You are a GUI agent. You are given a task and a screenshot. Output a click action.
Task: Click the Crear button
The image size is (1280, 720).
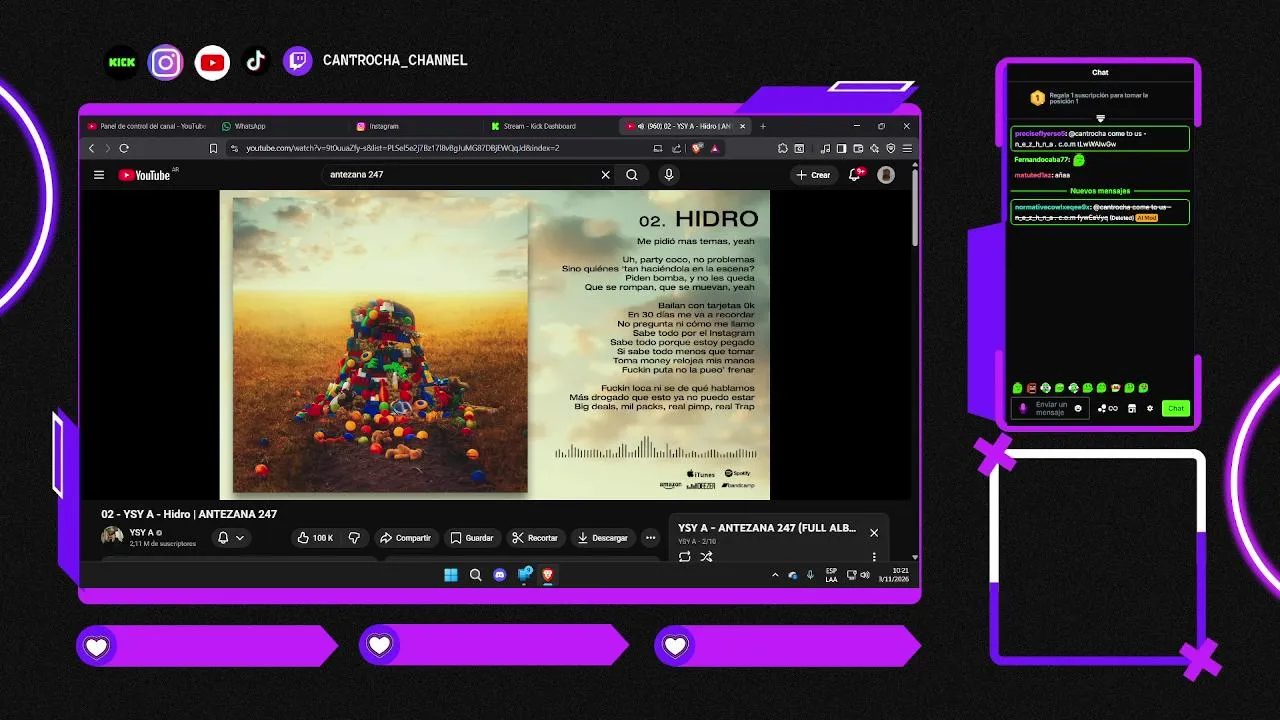814,175
